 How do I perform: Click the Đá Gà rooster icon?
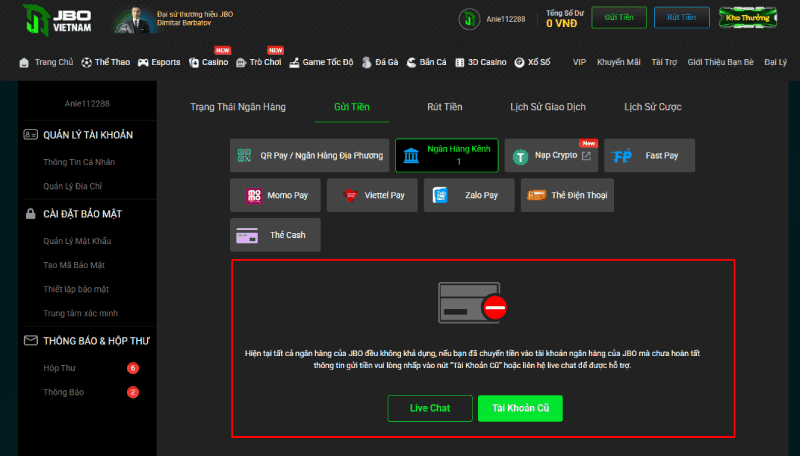[366, 63]
